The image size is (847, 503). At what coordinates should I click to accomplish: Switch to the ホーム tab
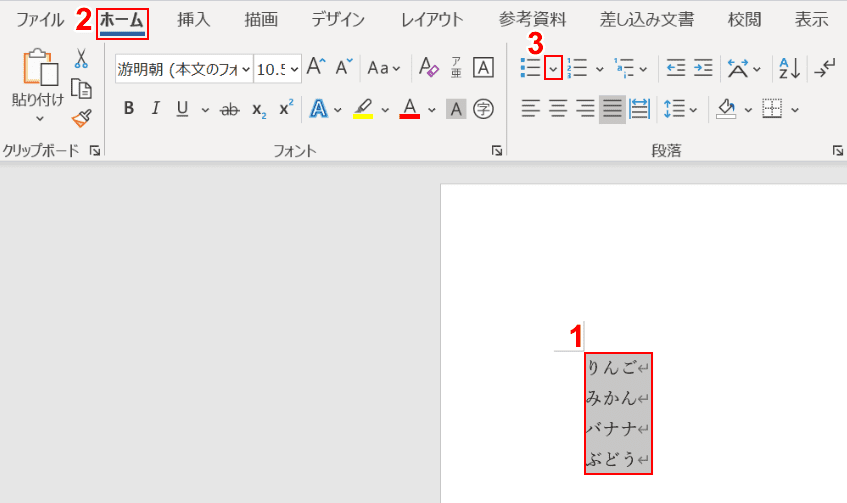(122, 23)
